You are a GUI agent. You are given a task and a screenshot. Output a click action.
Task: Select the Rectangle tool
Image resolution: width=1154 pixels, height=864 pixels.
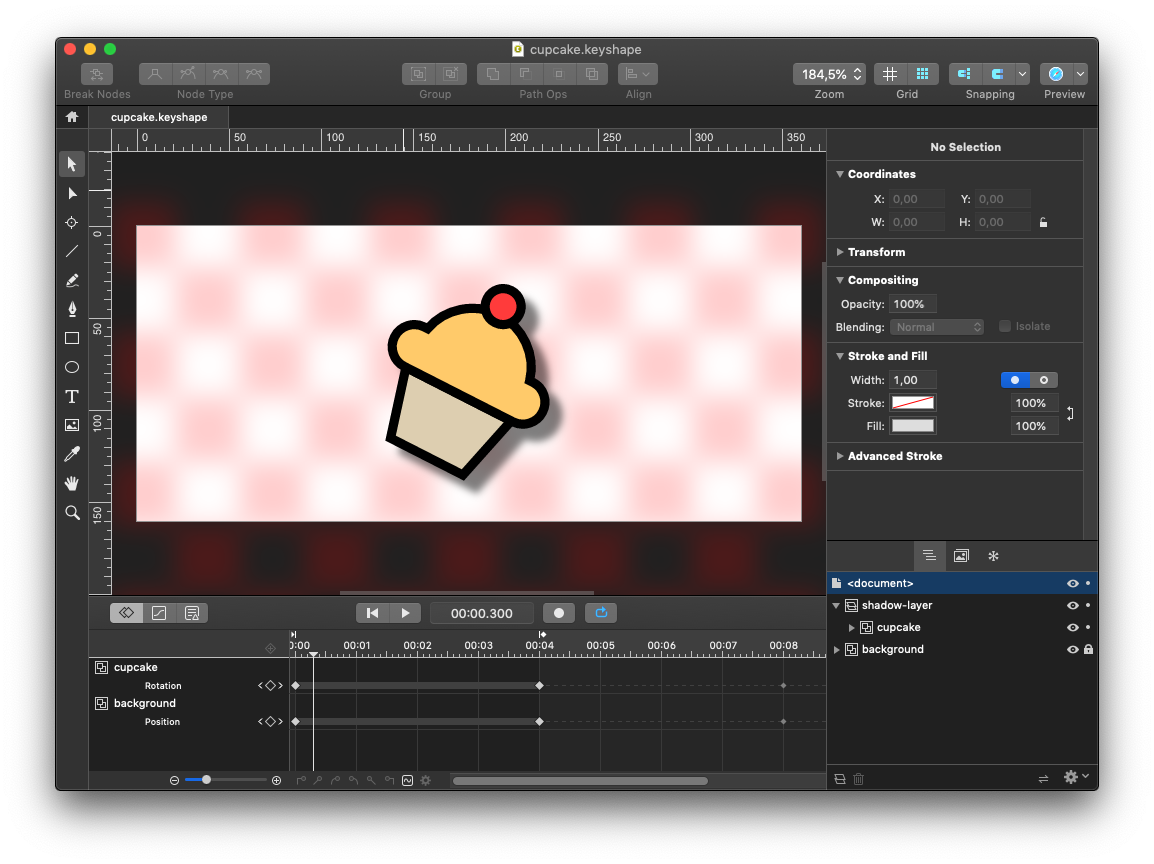click(72, 338)
